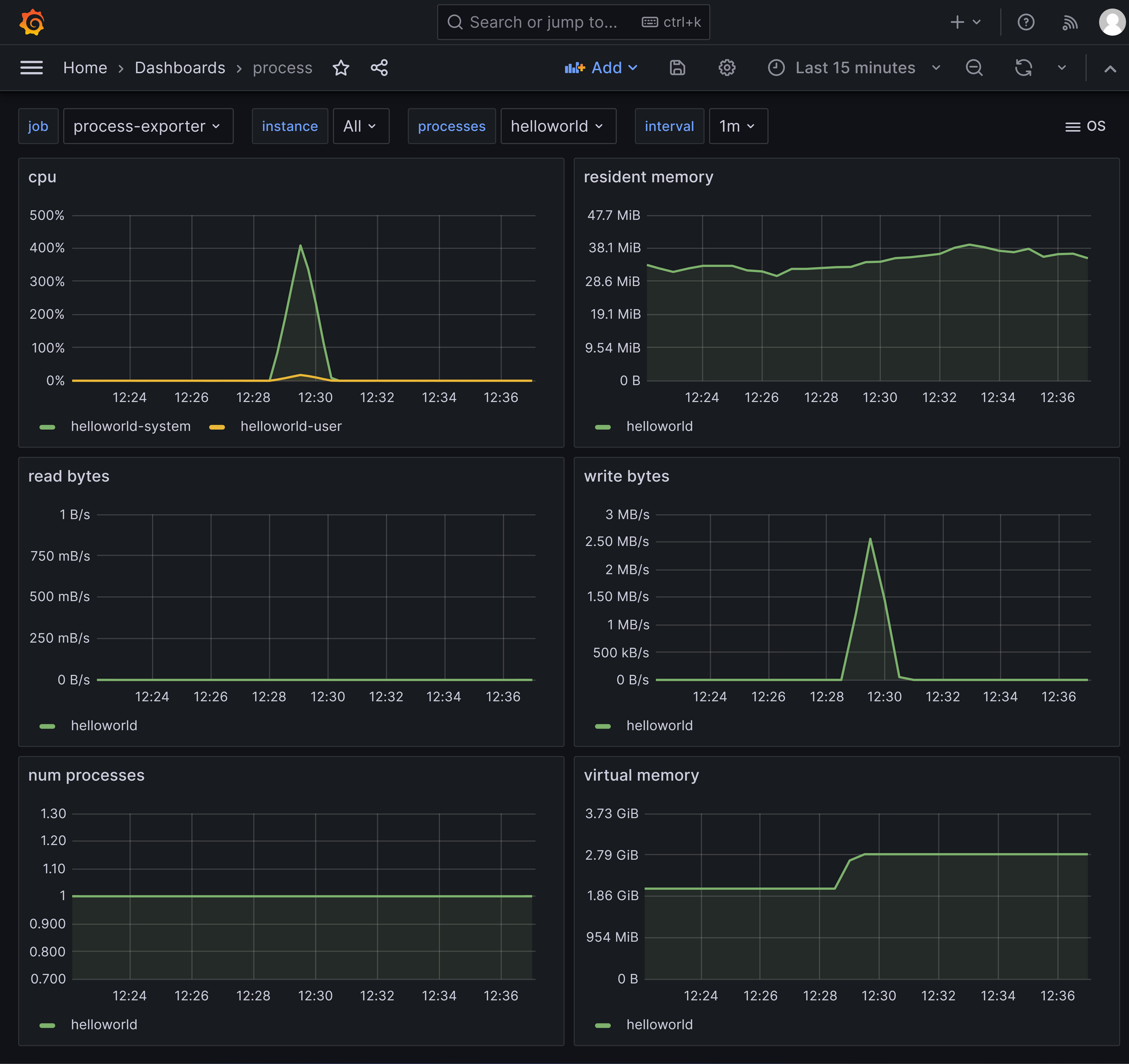Toggle helloworld series in write bytes legend
Screen dimensions: 1129x1064
[x=659, y=725]
